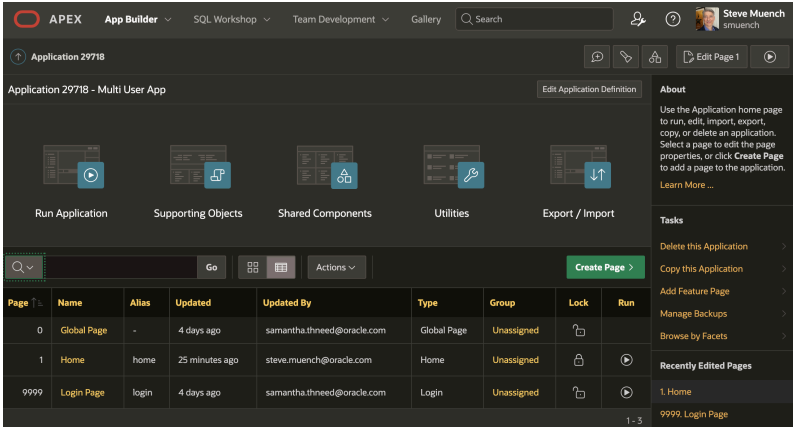Screen dimensions: 795x430
Task: Click the Alias column header
Action: [140, 303]
